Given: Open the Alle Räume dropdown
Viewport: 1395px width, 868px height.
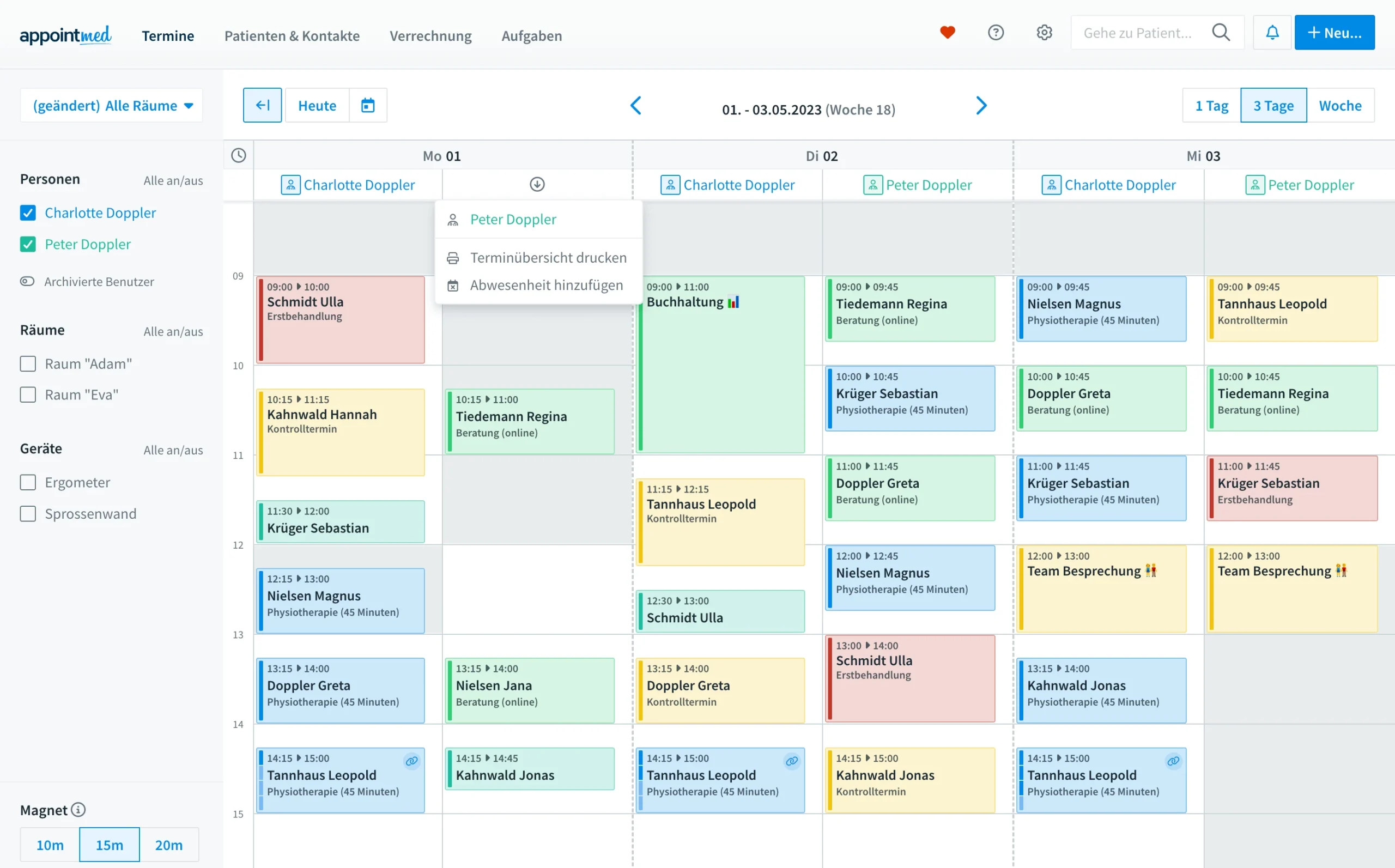Looking at the screenshot, I should [x=112, y=106].
